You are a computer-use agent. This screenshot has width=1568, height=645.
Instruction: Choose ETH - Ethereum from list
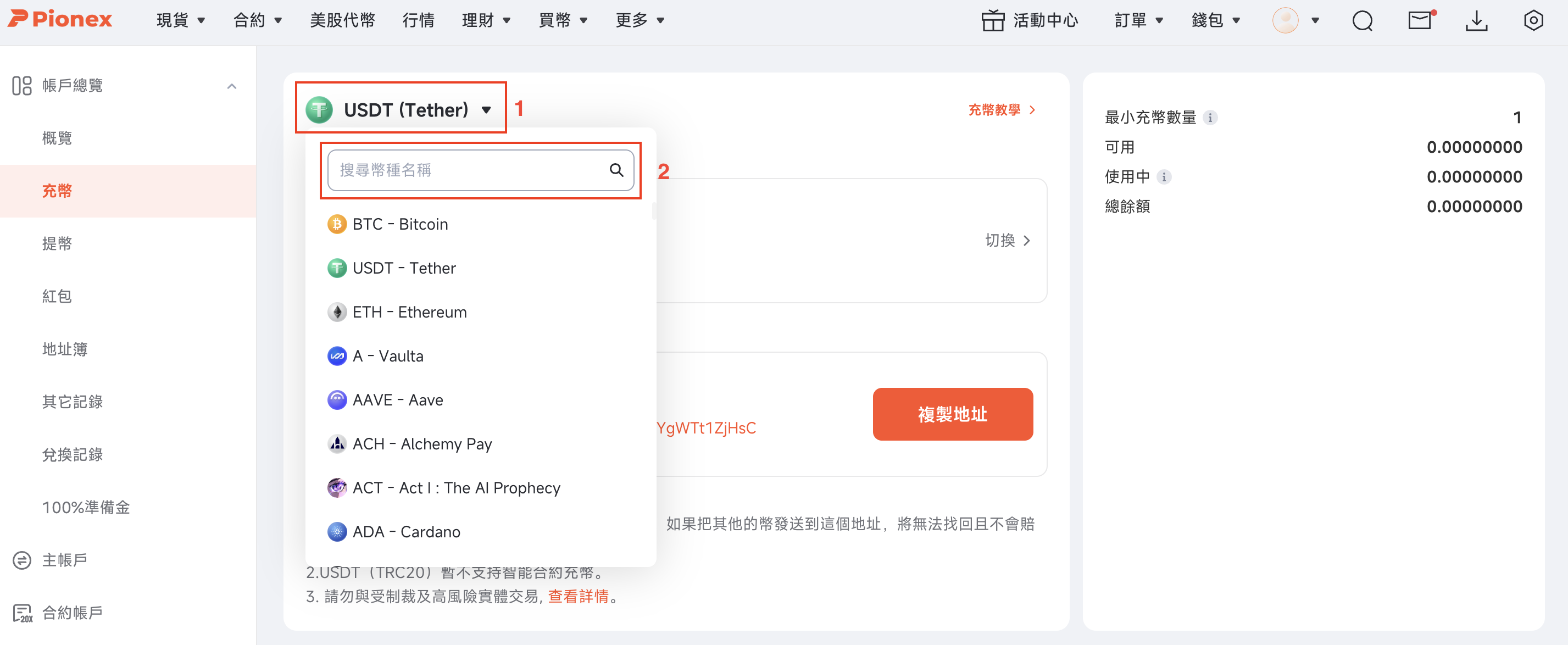point(480,312)
